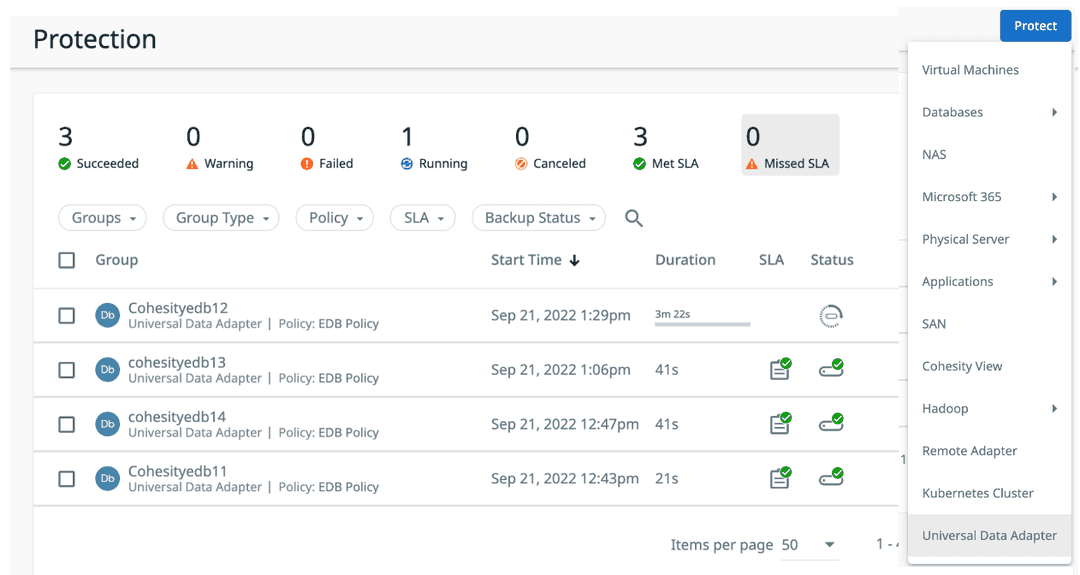Viewport: 1080px width, 575px height.
Task: Select the Cohesityedb11 row checkbox
Action: point(67,479)
